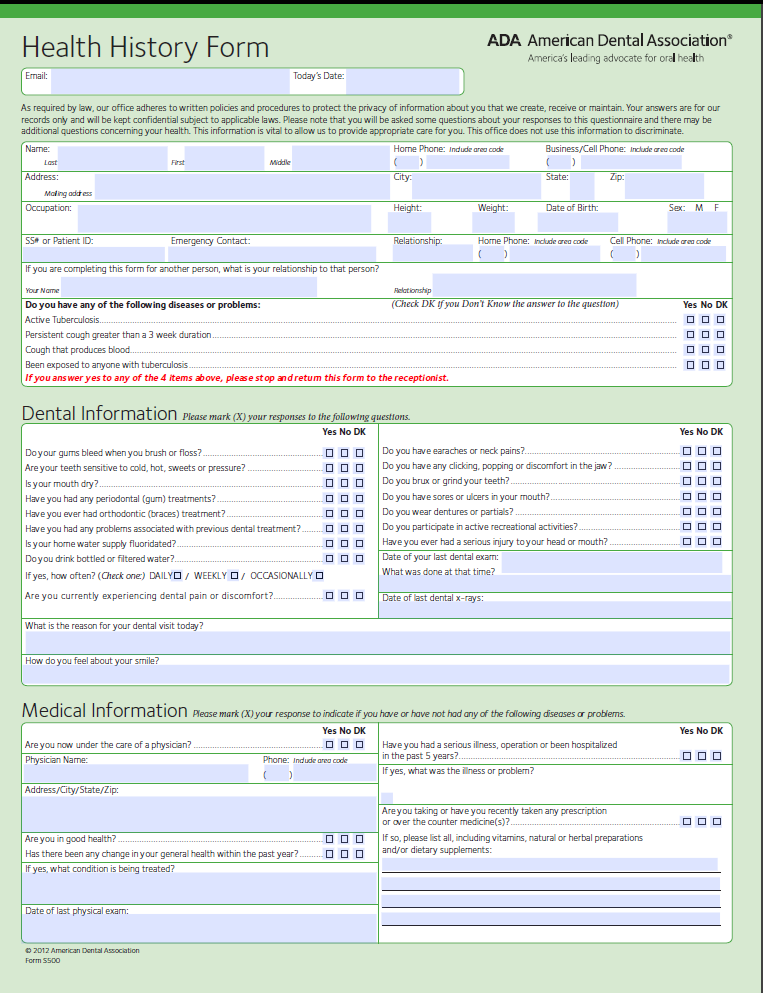Check Yes for Cough that produces blood
763x993 pixels.
690,350
